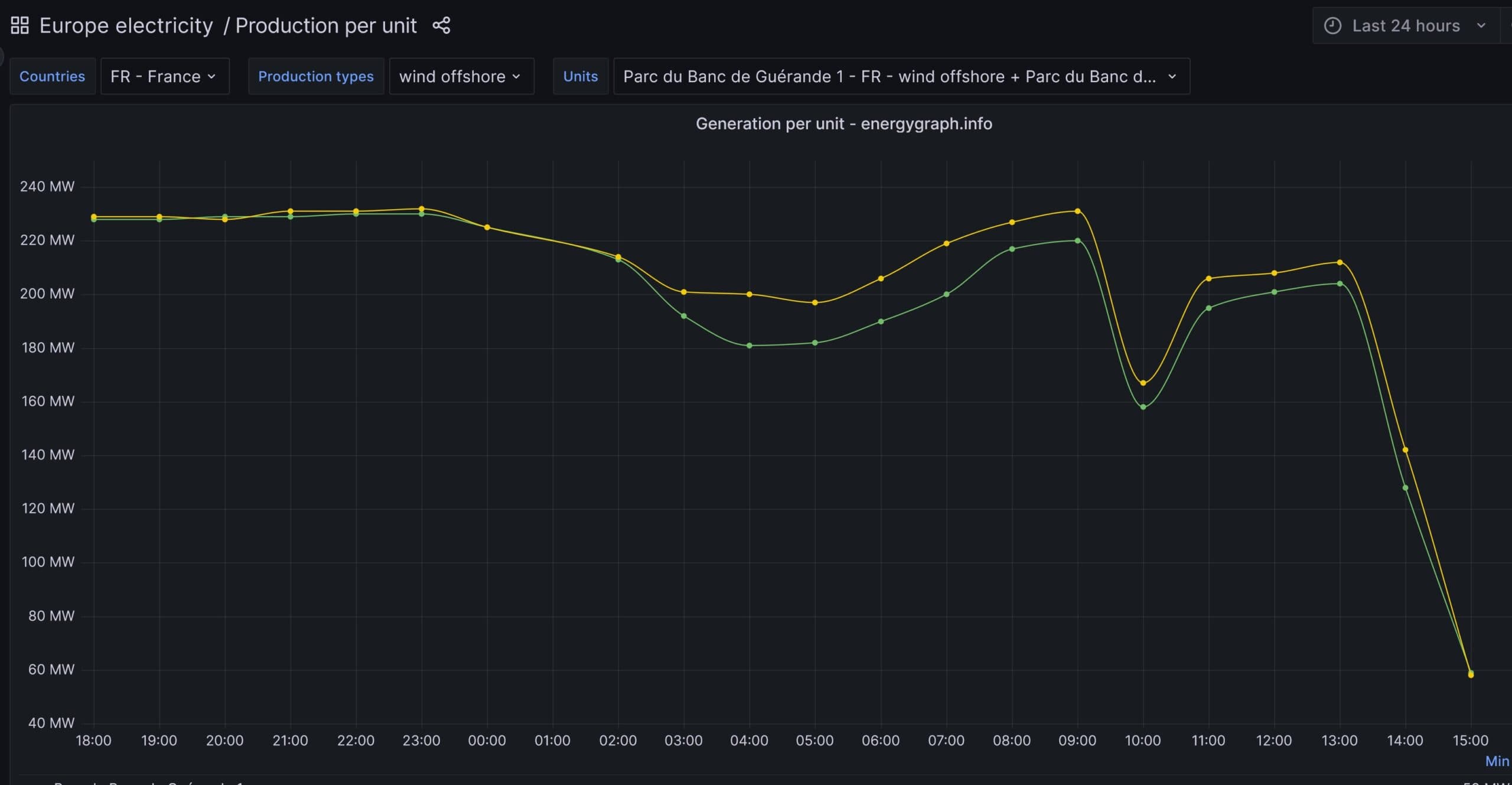This screenshot has width=1512, height=785.
Task: Click the yellow data point at 09:00
Action: click(1077, 211)
